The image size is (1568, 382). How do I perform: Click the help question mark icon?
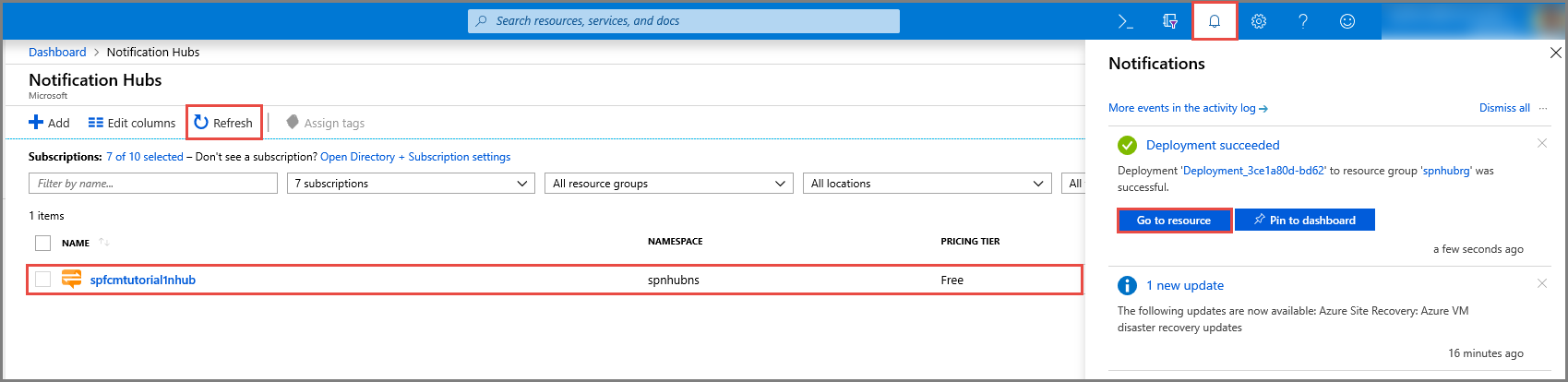[x=1303, y=21]
